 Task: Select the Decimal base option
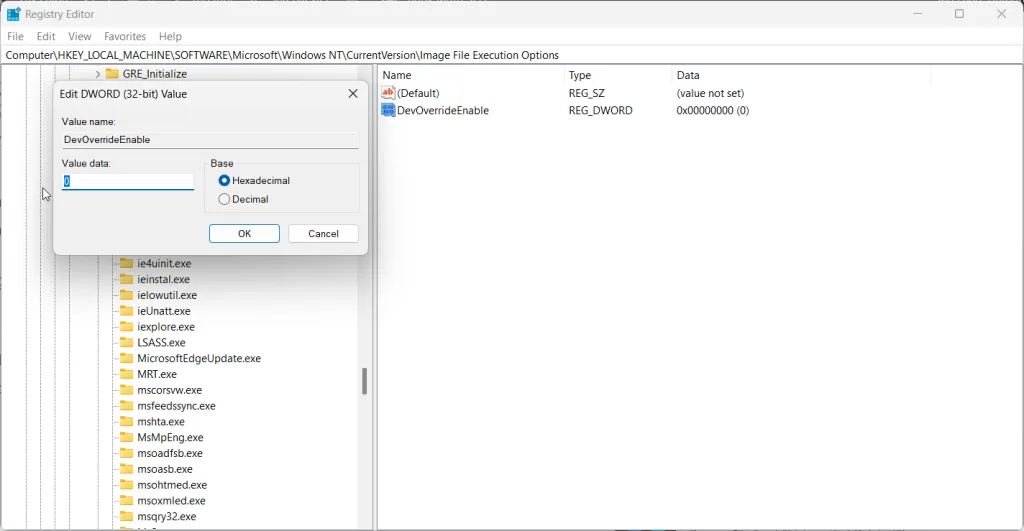(224, 199)
